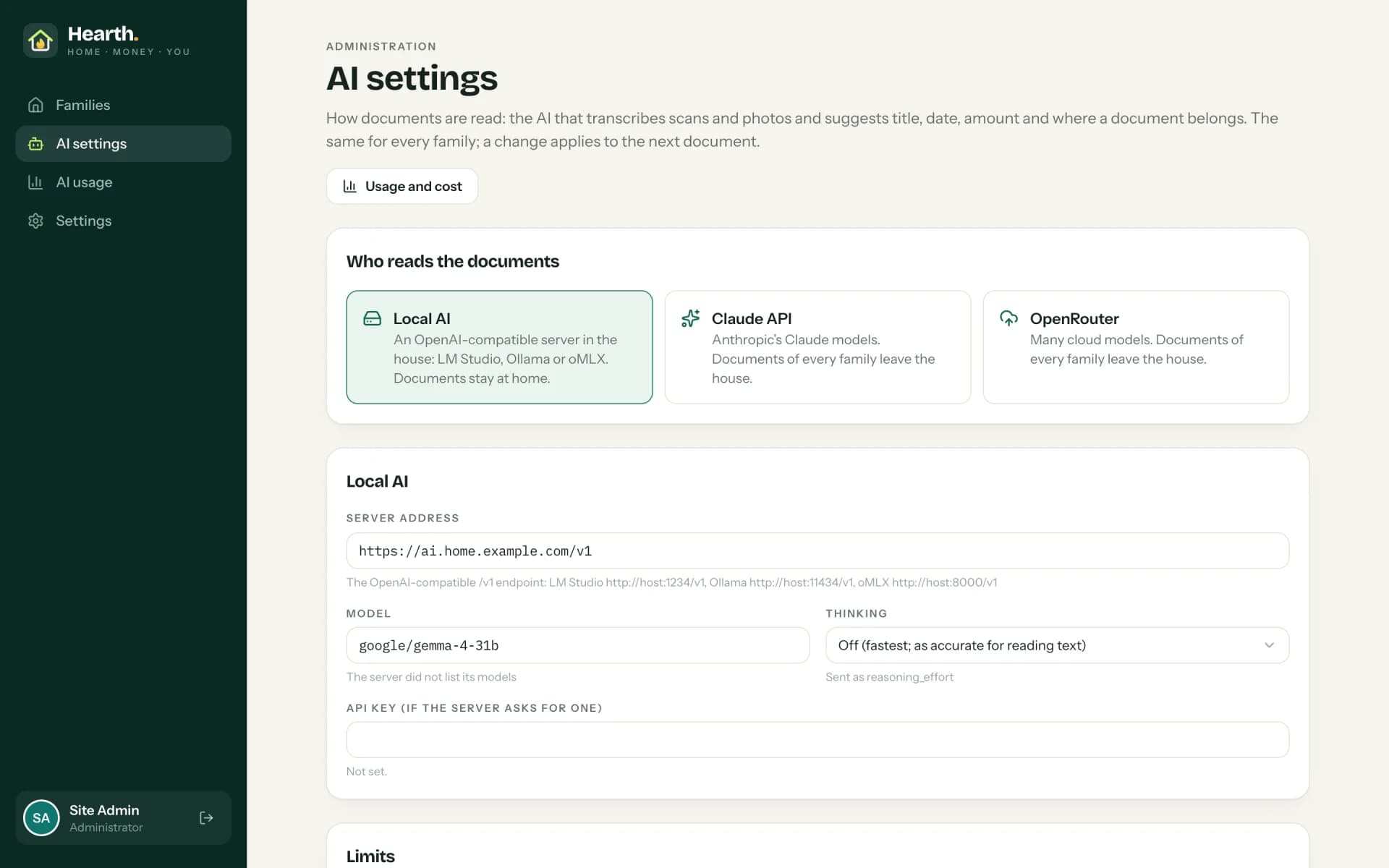The height and width of the screenshot is (868, 1389).
Task: Open Settings in sidebar
Action: [123, 221]
